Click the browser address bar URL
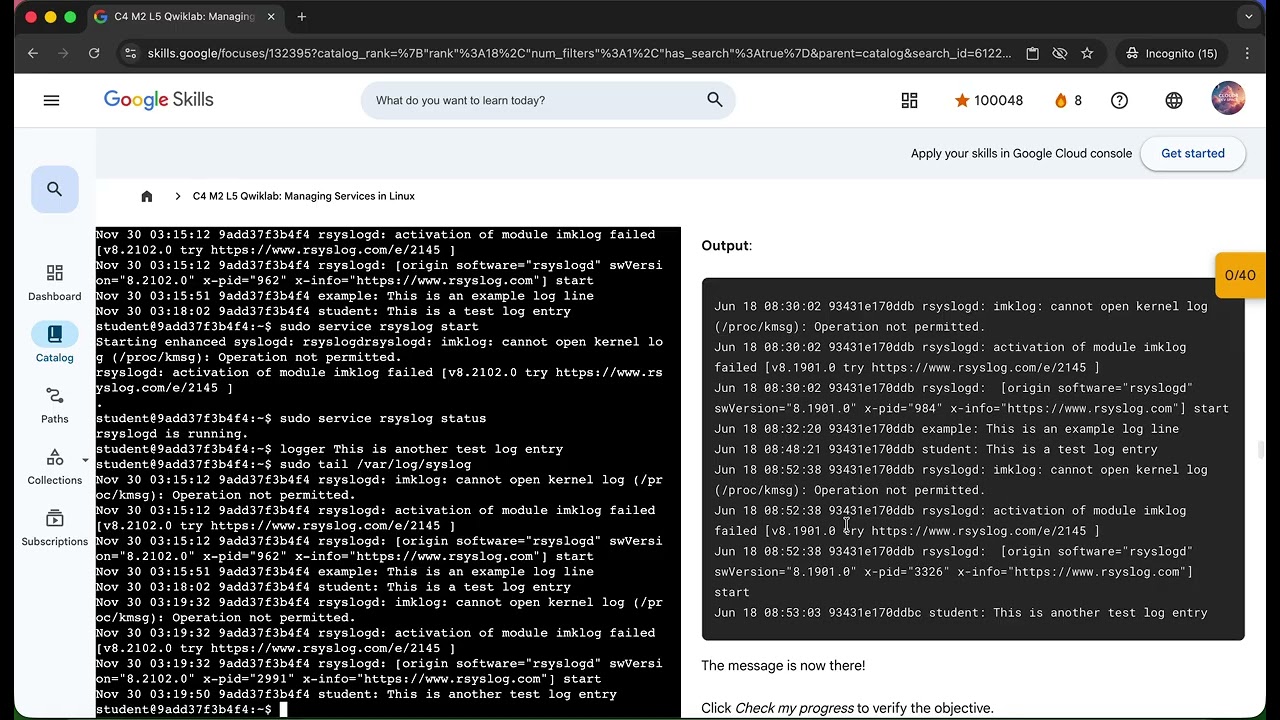This screenshot has width=1280, height=720. coord(579,53)
